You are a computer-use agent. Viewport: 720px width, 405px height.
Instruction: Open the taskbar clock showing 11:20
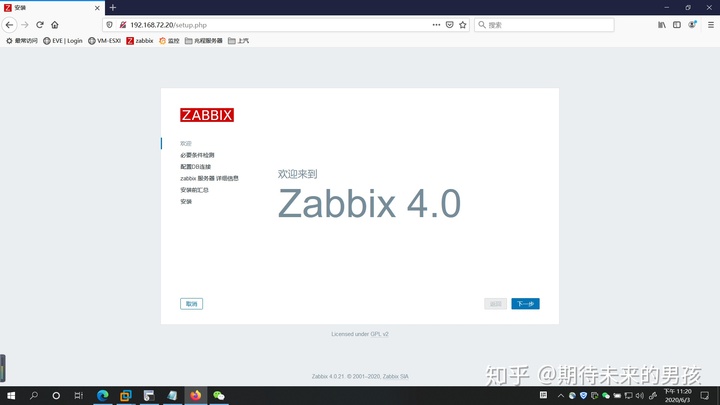click(678, 395)
